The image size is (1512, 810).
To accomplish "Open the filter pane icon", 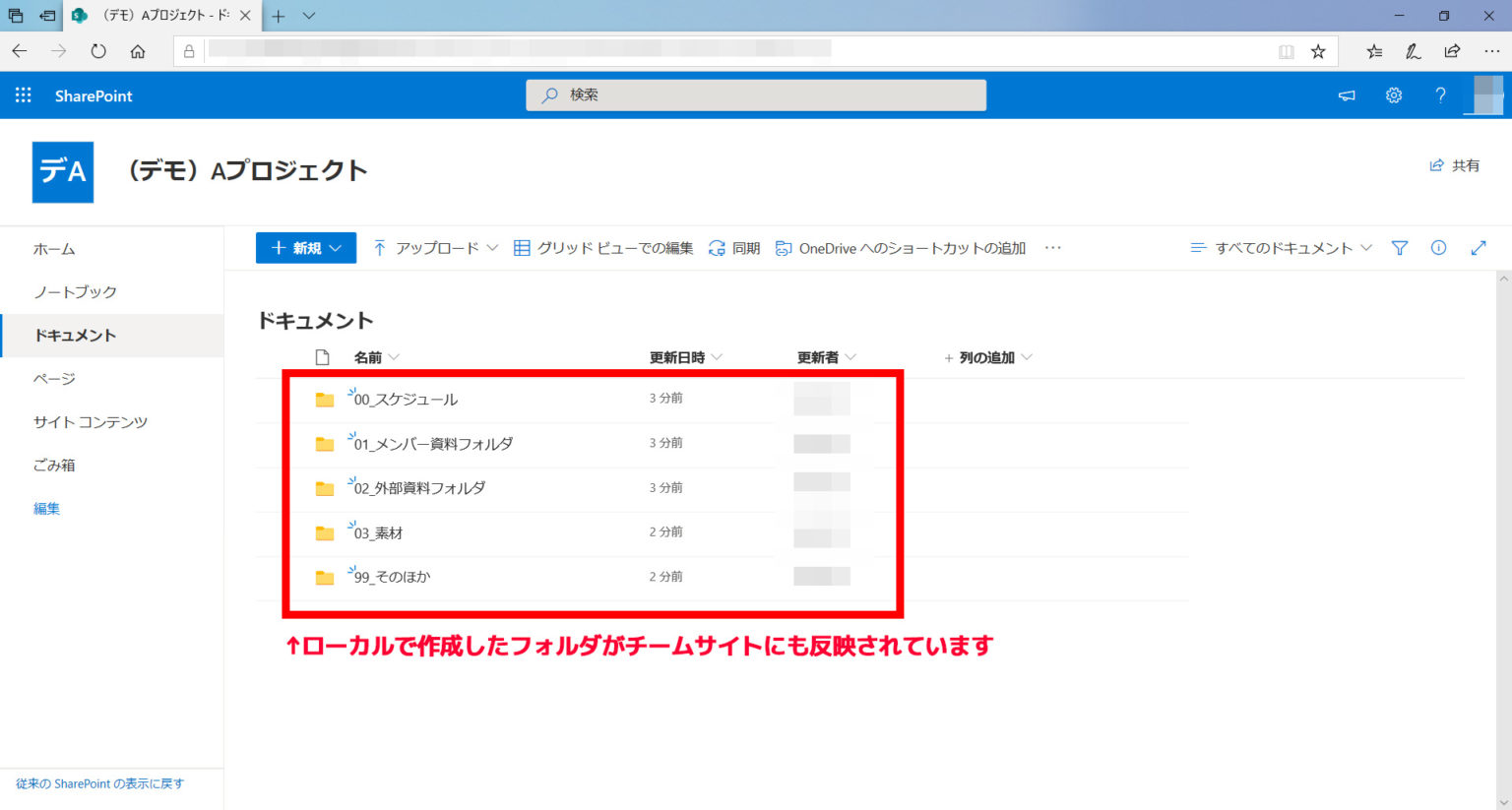I will pyautogui.click(x=1399, y=248).
